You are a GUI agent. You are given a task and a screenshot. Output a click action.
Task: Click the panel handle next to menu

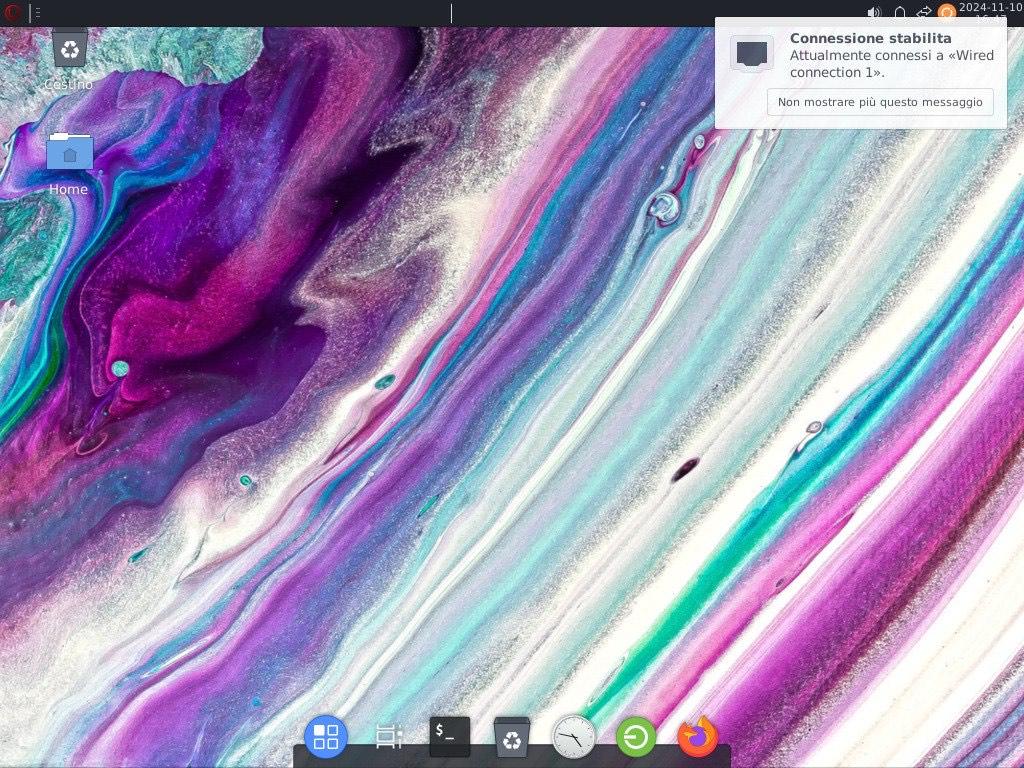[x=38, y=13]
